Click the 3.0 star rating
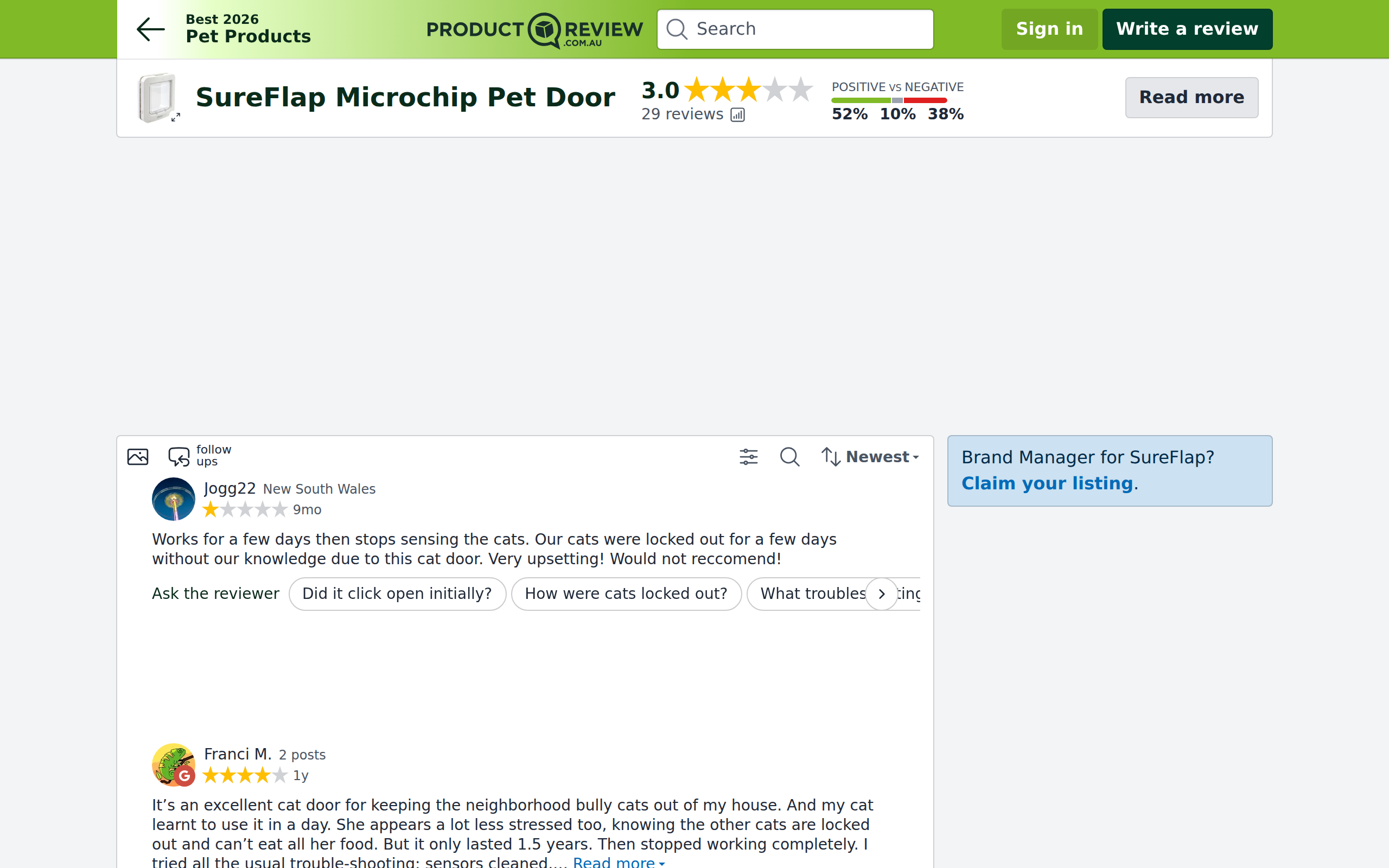 727,90
